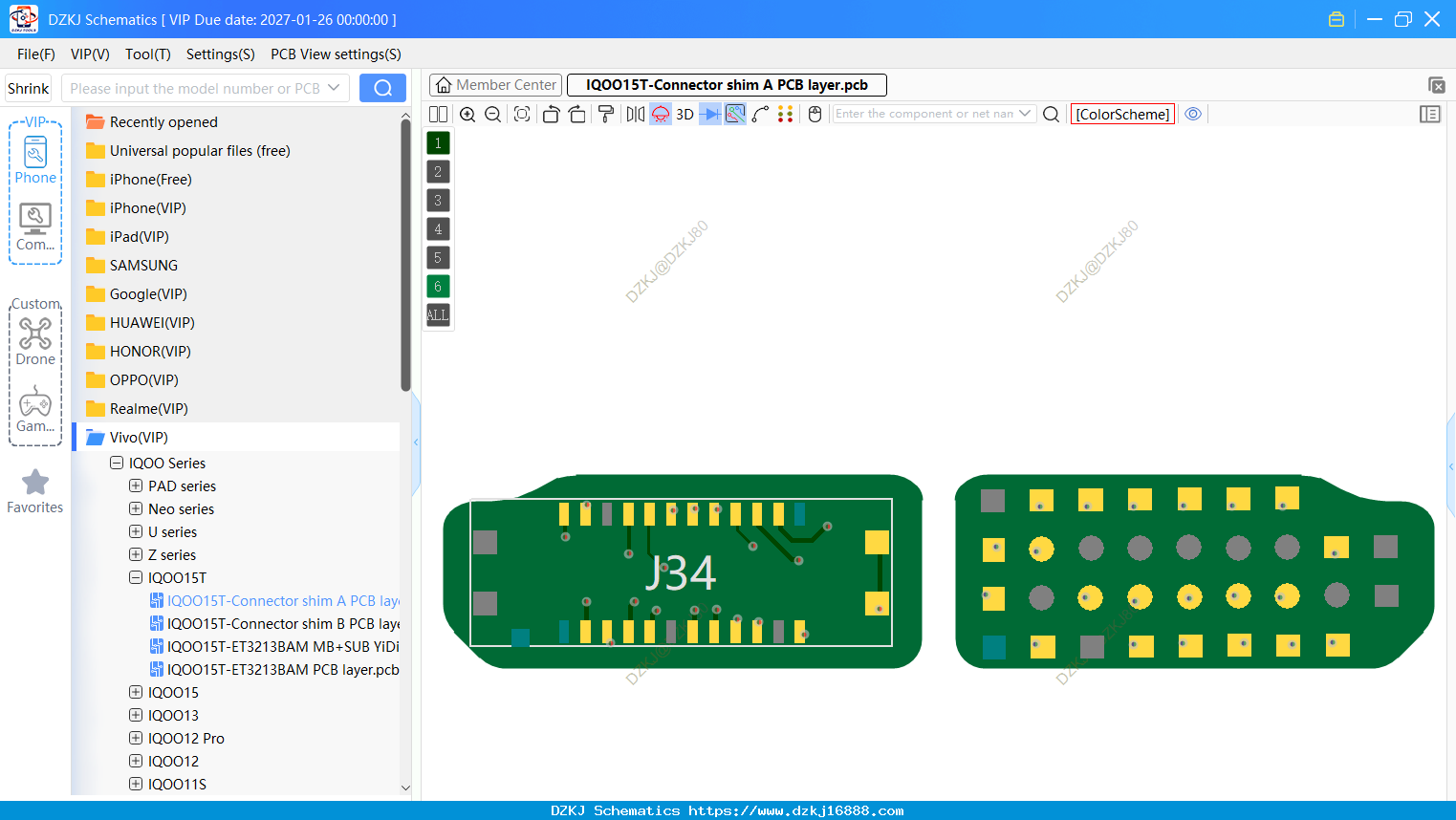
Task: Select the paint roller tool
Action: (x=606, y=114)
